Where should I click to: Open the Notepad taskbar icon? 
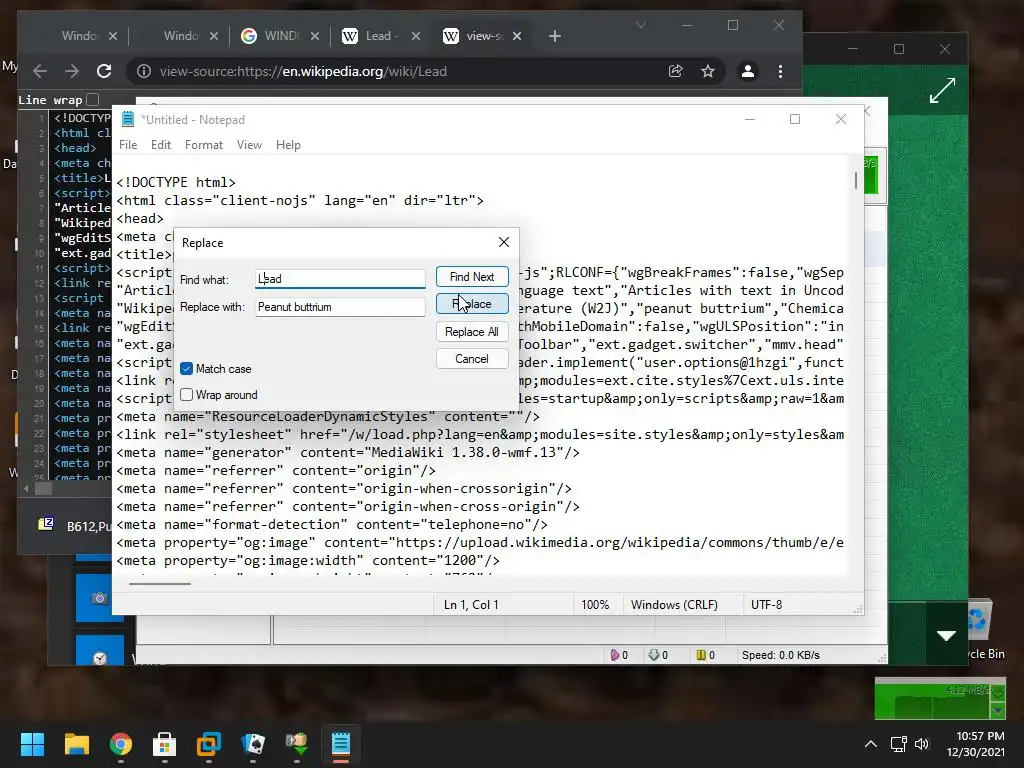pyautogui.click(x=341, y=744)
